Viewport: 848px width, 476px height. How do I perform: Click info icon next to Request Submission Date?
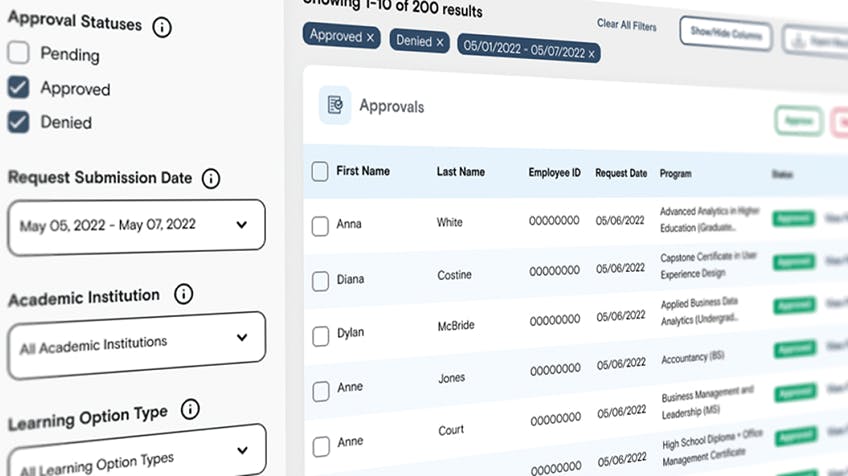(x=211, y=178)
